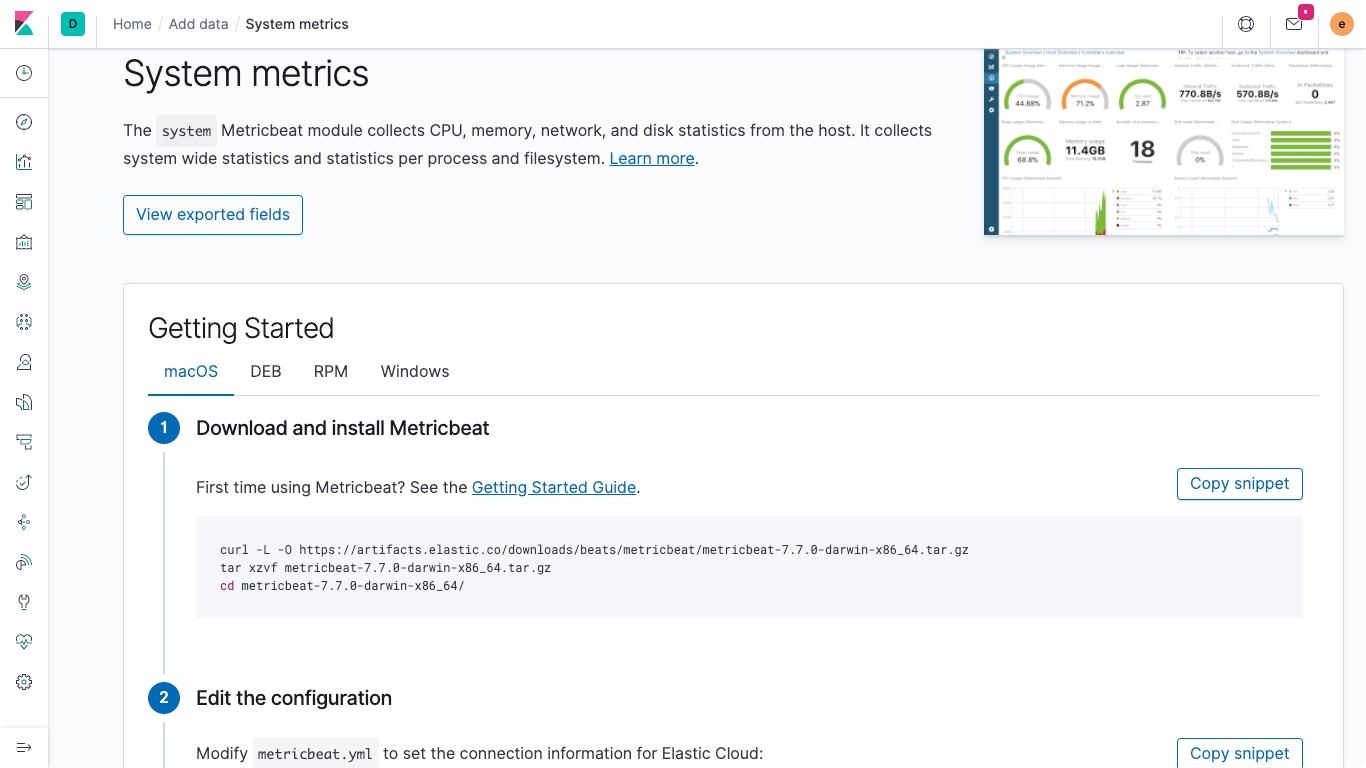Image resolution: width=1366 pixels, height=768 pixels.
Task: Open Graph from the sidebar
Action: pos(24,522)
